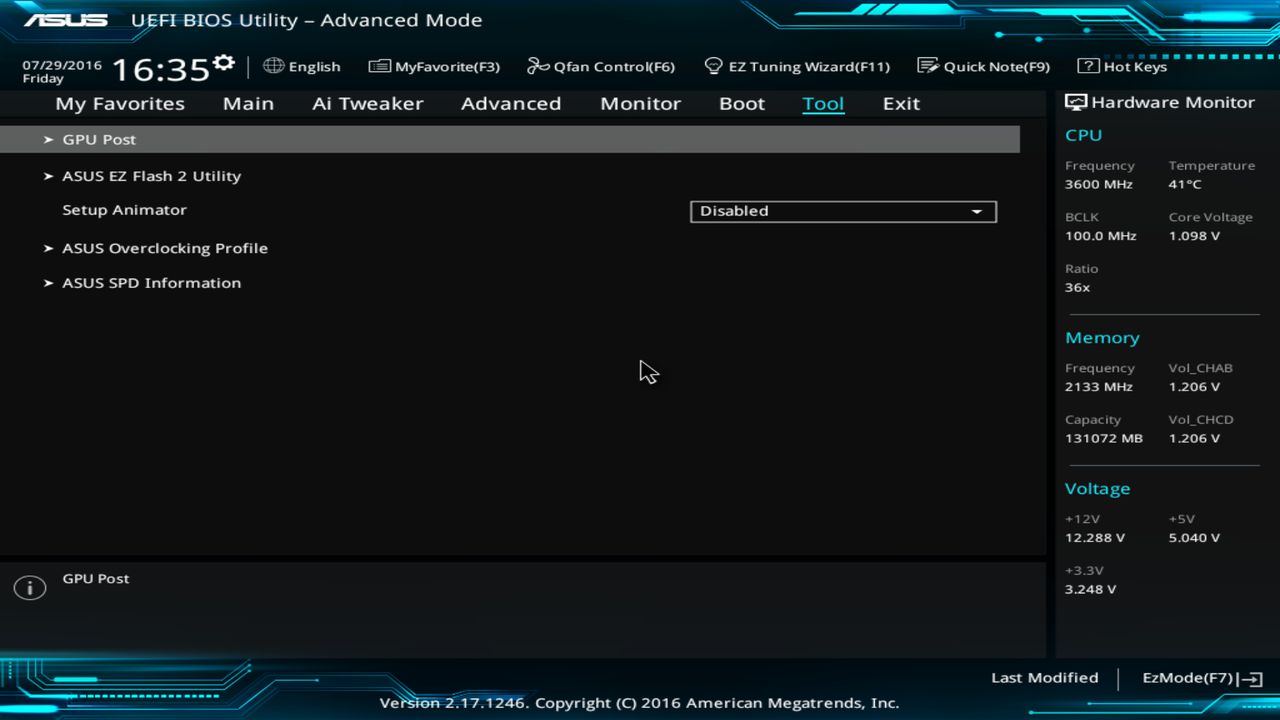Launch the EZ Tuning Wizard
Image resolution: width=1280 pixels, height=720 pixels.
coord(797,66)
